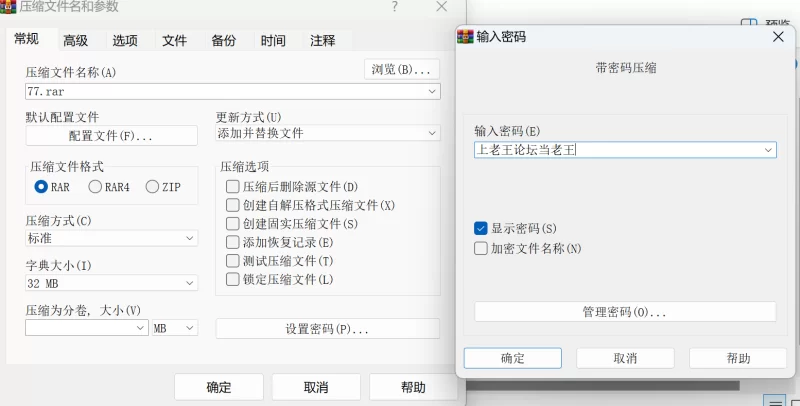Viewport: 800px width, 406px height.
Task: Select the RAR4 archive format
Action: click(x=95, y=187)
